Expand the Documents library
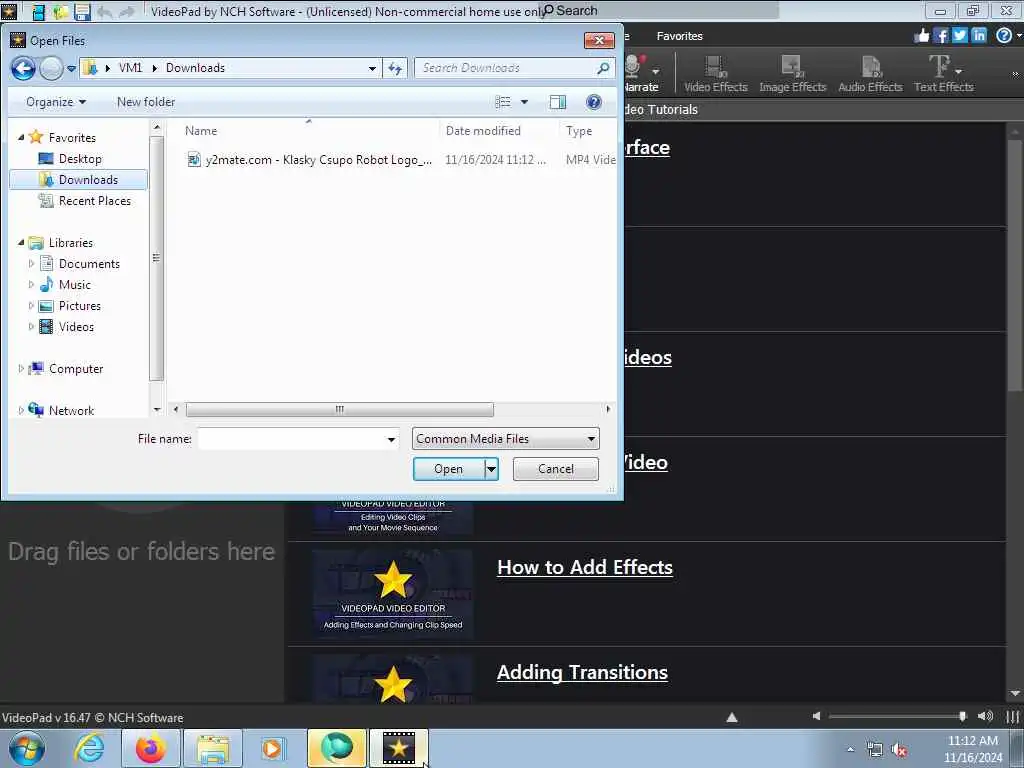The width and height of the screenshot is (1024, 768). 31,264
